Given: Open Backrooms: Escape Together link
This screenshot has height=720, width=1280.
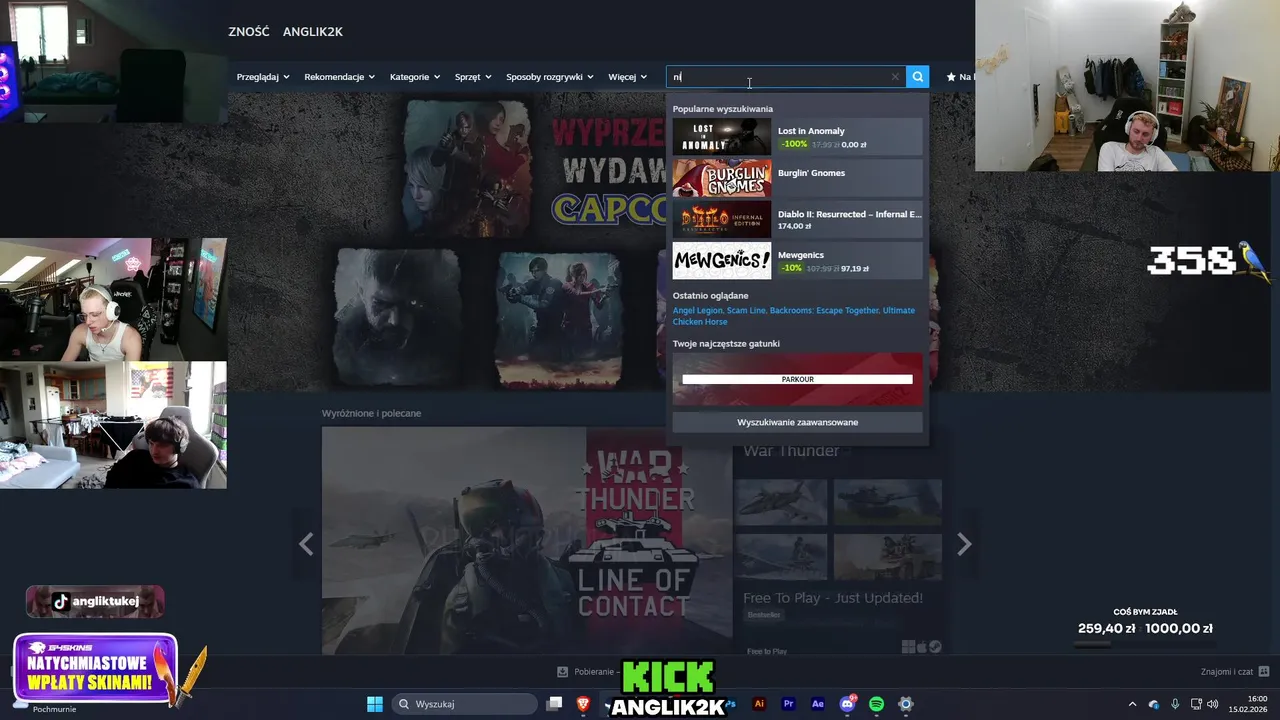Looking at the screenshot, I should [826, 310].
